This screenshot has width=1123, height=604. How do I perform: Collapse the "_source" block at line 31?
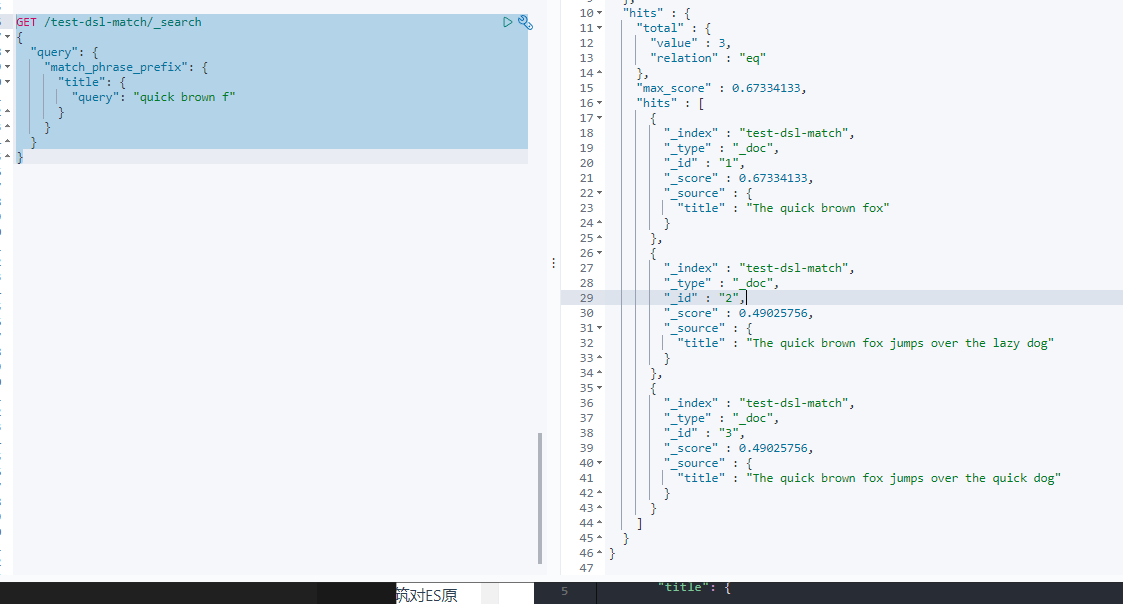(599, 328)
